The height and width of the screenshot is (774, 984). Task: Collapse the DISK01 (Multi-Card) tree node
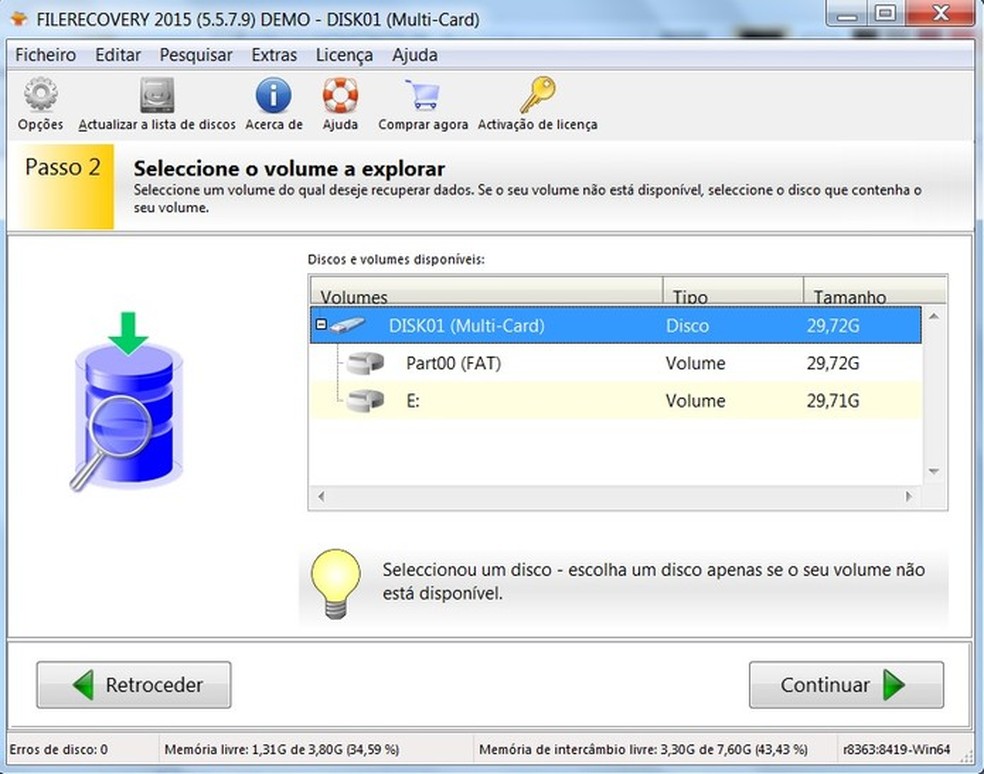(321, 326)
